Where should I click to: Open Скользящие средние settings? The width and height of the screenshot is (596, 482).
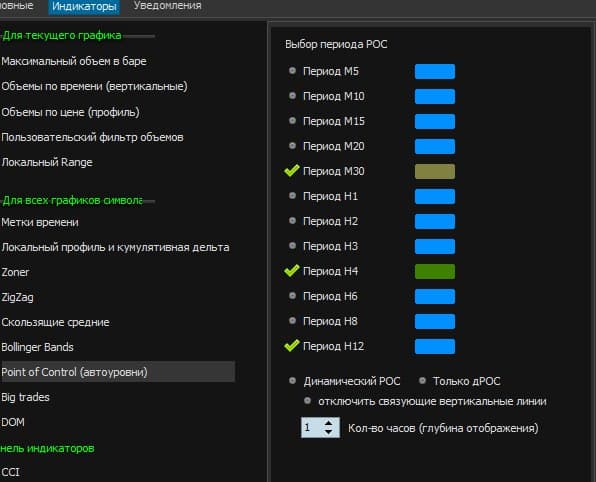tap(55, 322)
